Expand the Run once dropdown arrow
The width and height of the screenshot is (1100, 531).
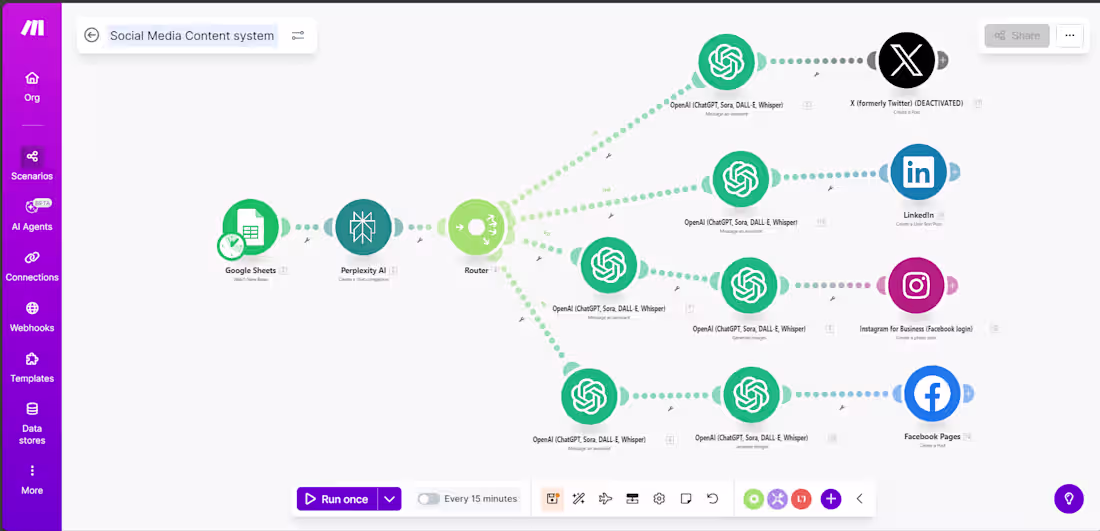pos(389,499)
